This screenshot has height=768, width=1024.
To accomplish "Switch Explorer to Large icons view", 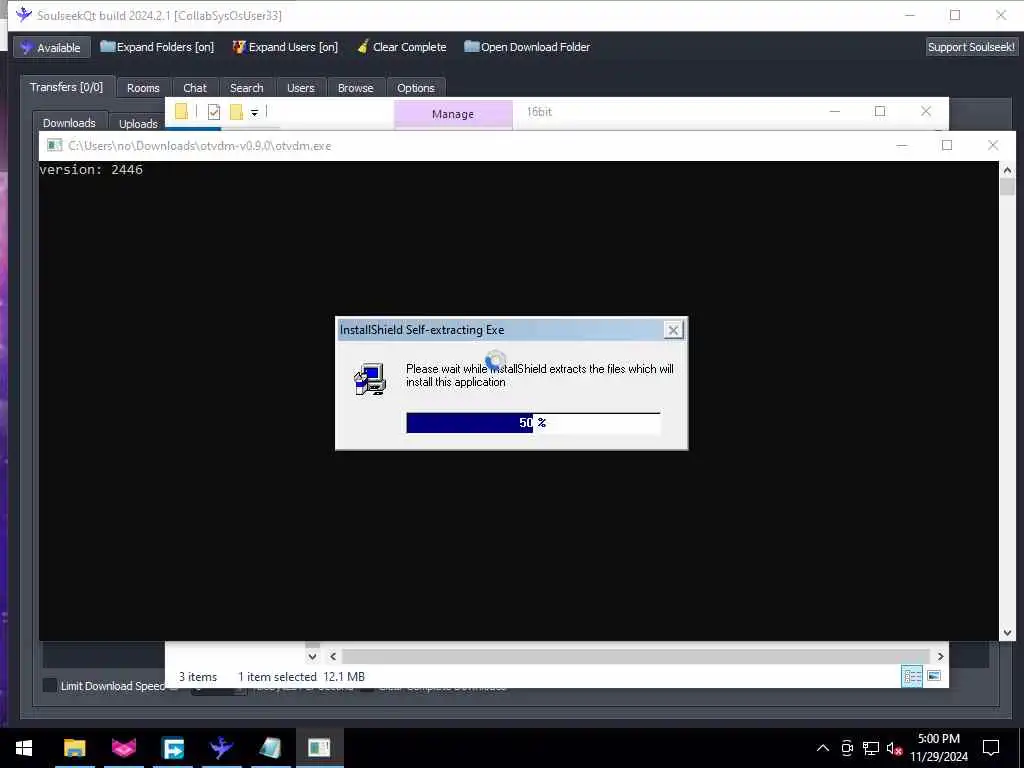I will pos(934,676).
